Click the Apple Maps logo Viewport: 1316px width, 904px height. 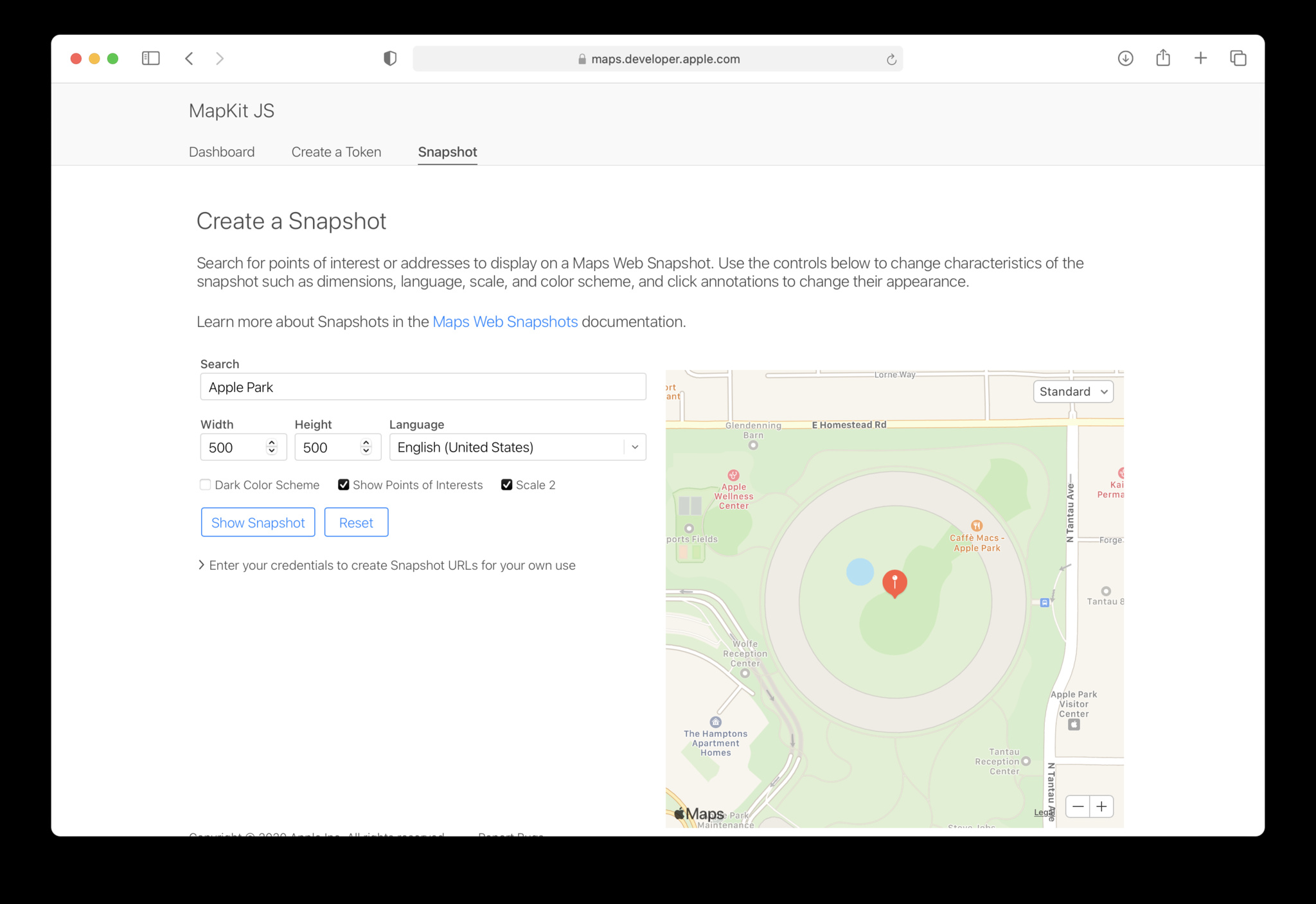[698, 813]
